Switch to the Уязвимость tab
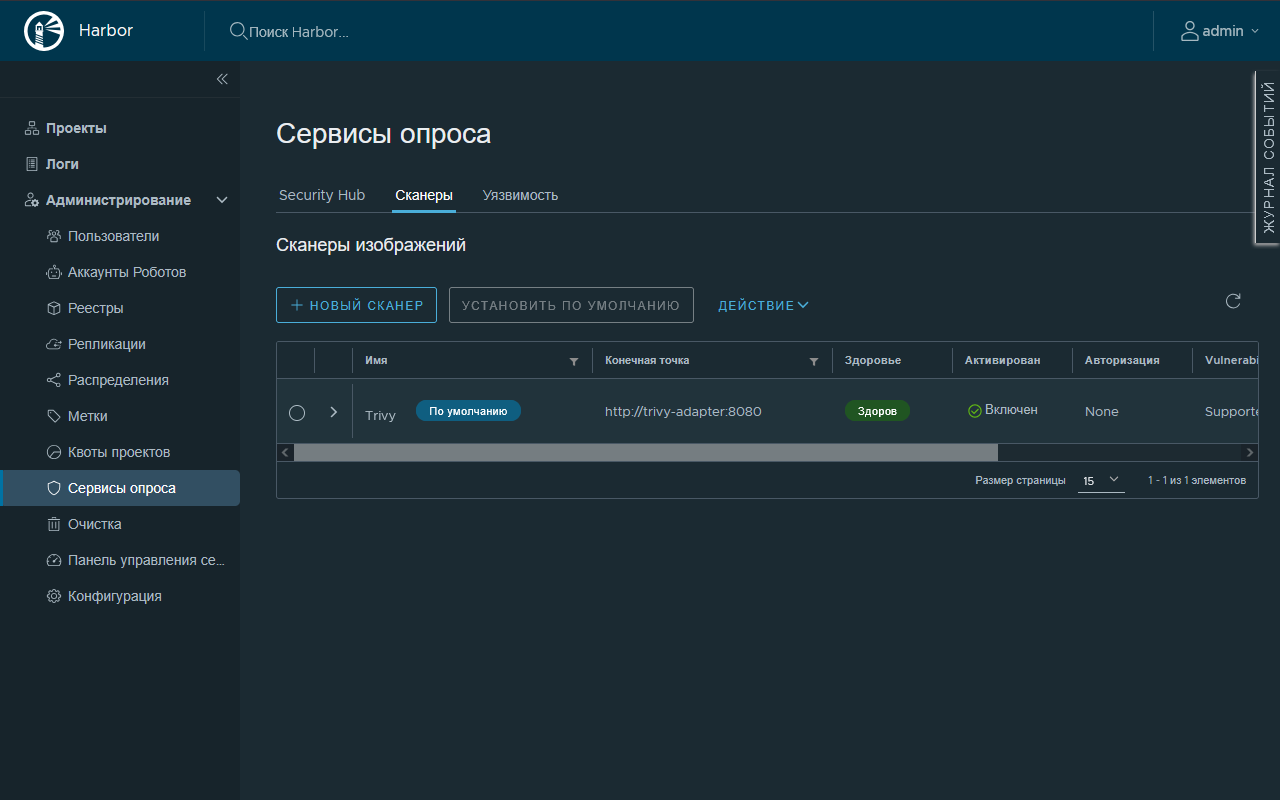The height and width of the screenshot is (800, 1280). click(520, 195)
